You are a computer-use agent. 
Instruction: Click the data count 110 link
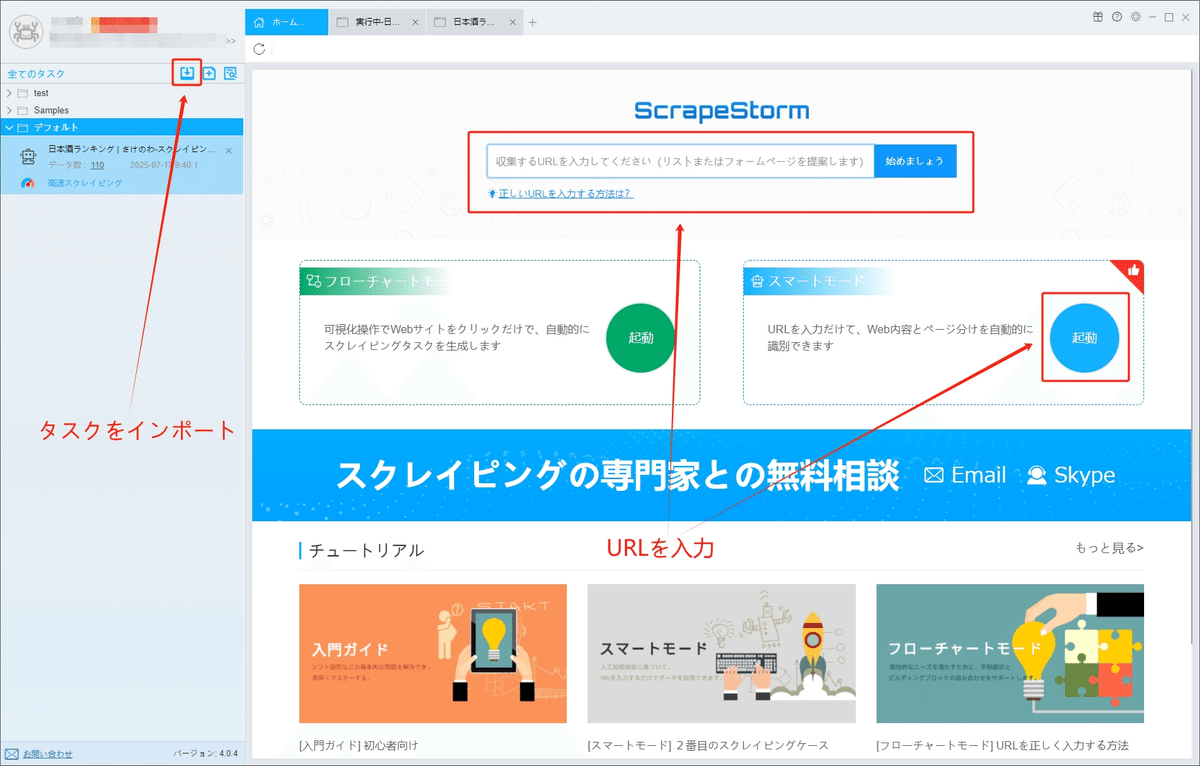click(x=97, y=165)
